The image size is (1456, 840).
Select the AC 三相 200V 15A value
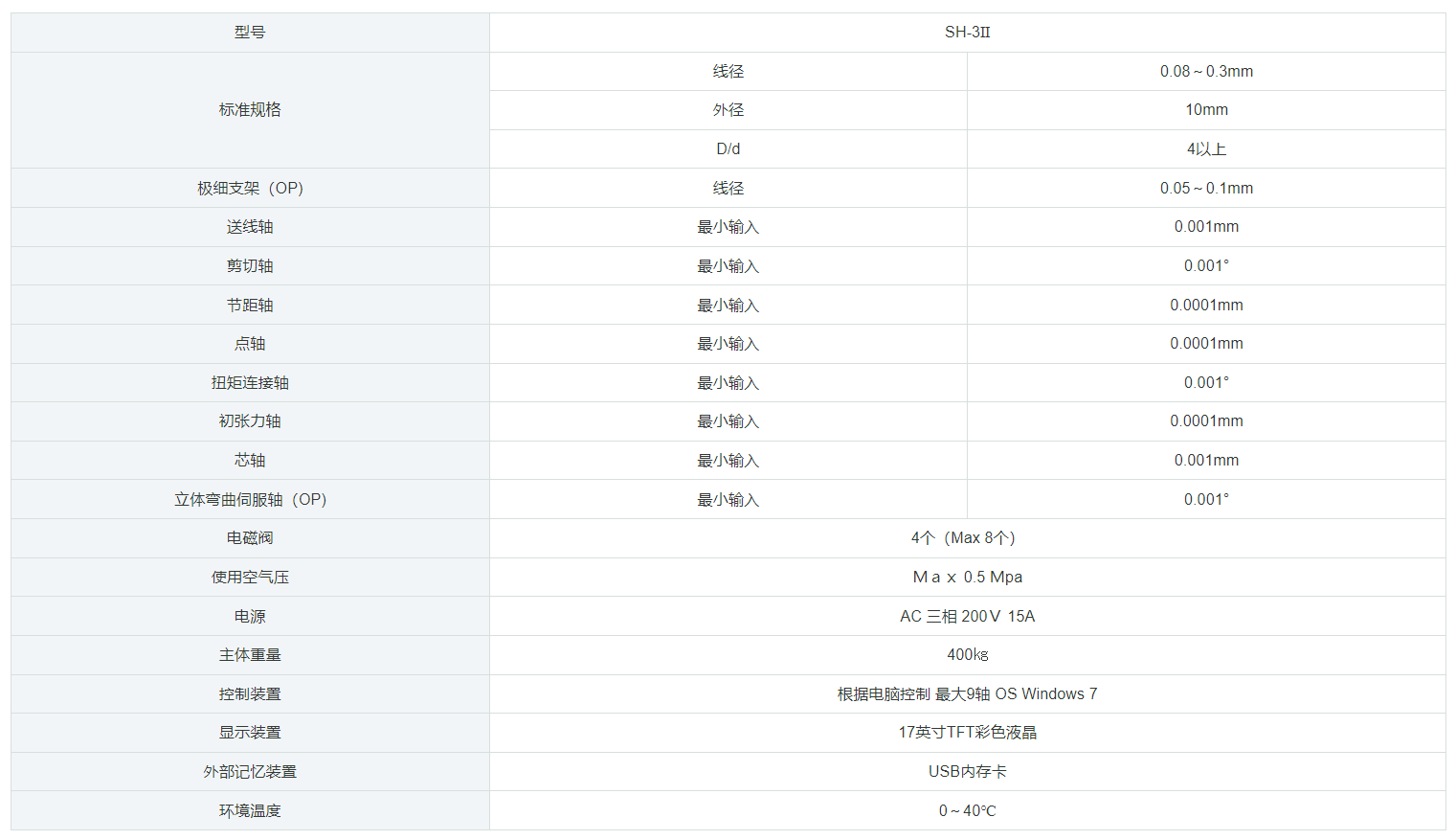point(967,617)
